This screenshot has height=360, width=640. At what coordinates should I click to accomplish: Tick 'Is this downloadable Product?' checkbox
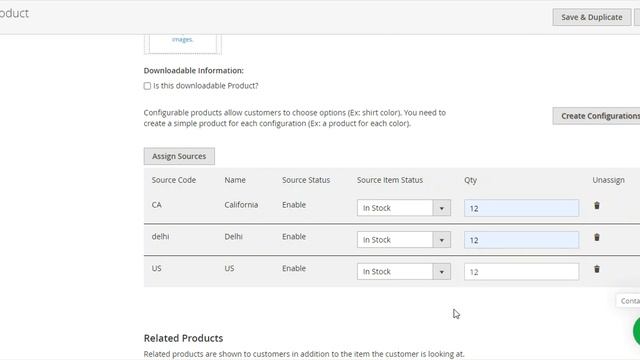point(147,86)
